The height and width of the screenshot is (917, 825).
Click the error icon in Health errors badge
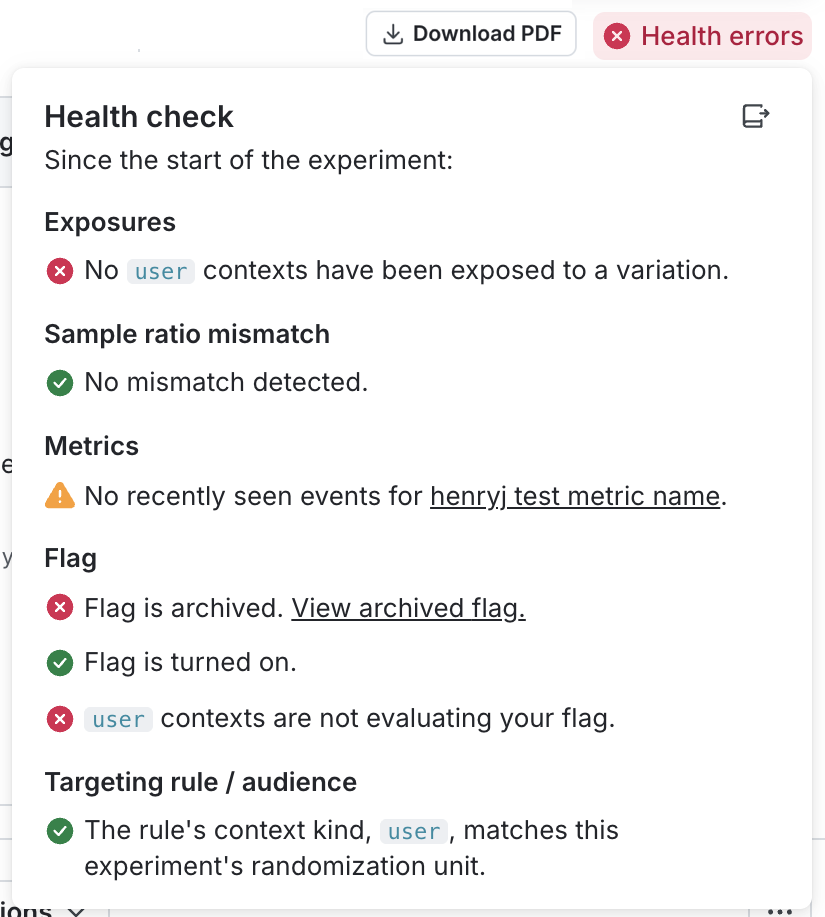click(617, 36)
